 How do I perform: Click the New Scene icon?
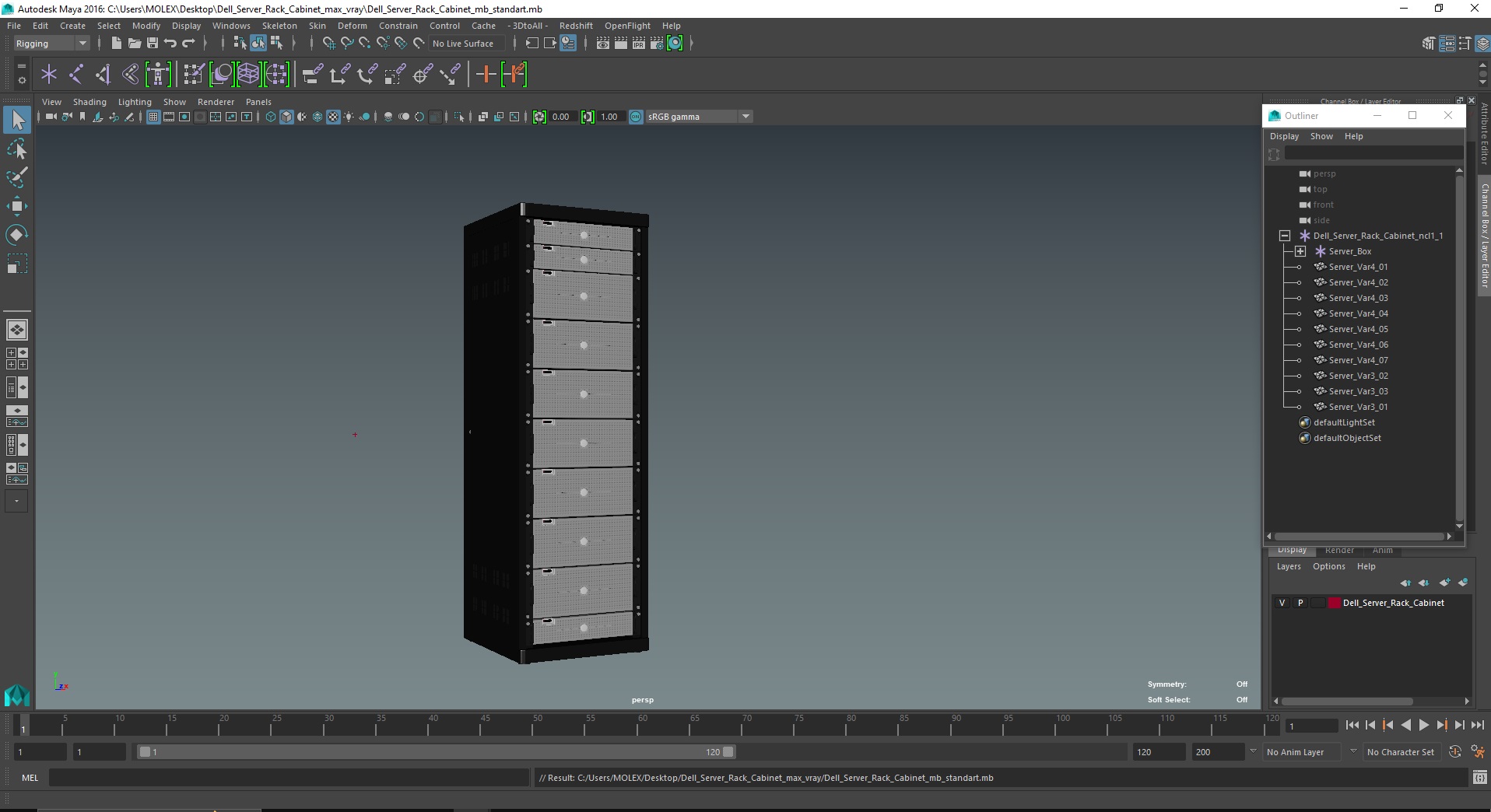[116, 44]
